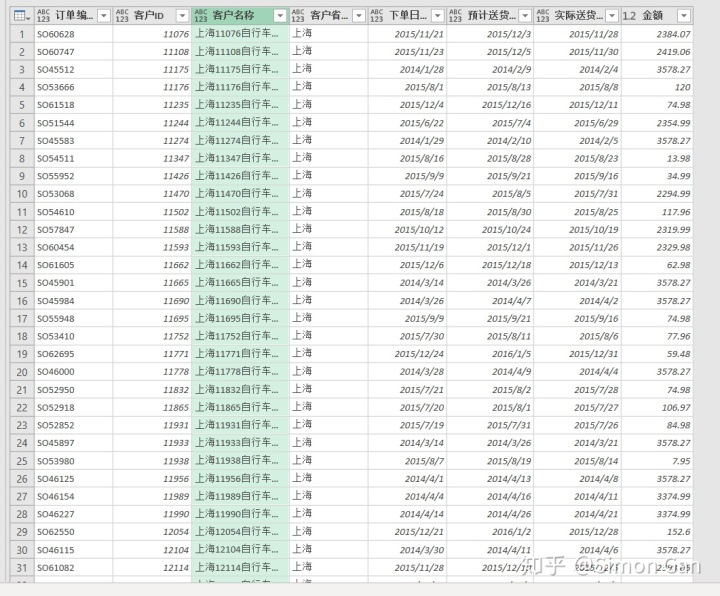Open the table menu icon in the header corner

[22, 16]
